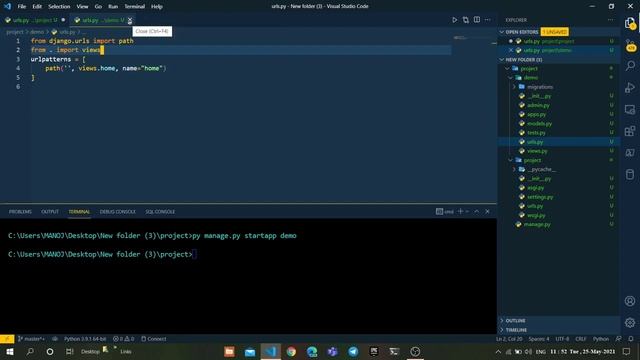Toggle maximized panel size chevron
640x360 pixels.
point(476,211)
